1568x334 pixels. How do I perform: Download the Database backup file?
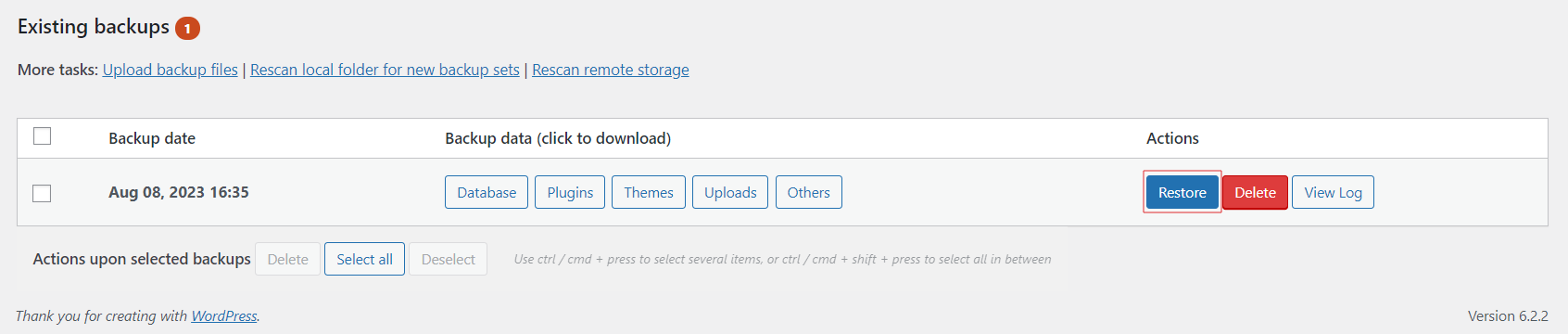pyautogui.click(x=487, y=192)
